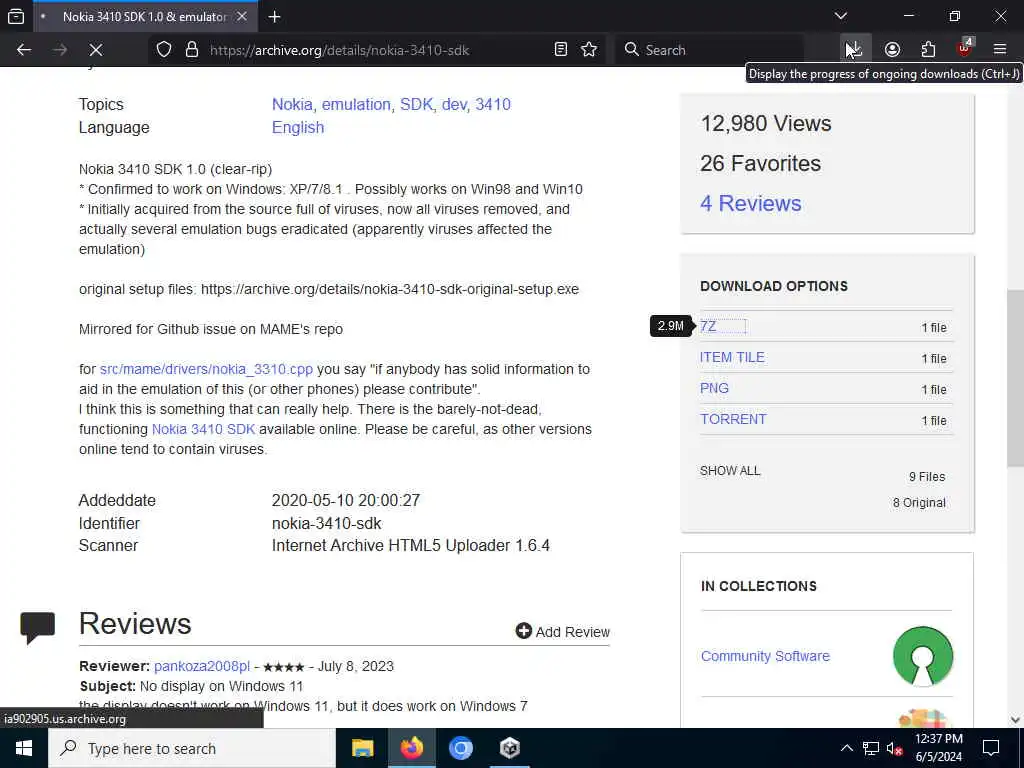Click the identifier value nokia-3410-sdk

pos(327,523)
